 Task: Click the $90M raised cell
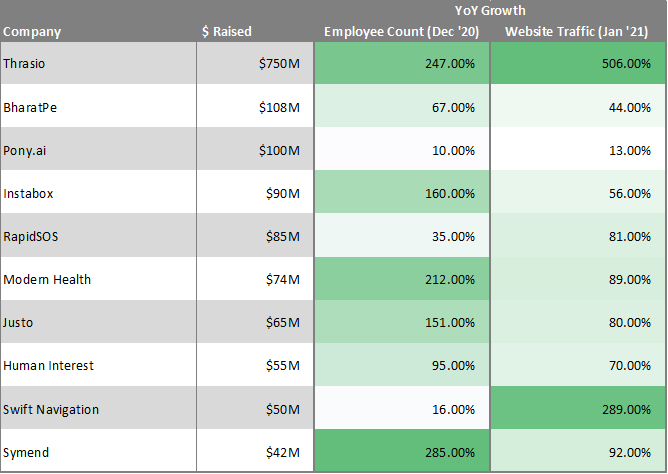click(255, 192)
